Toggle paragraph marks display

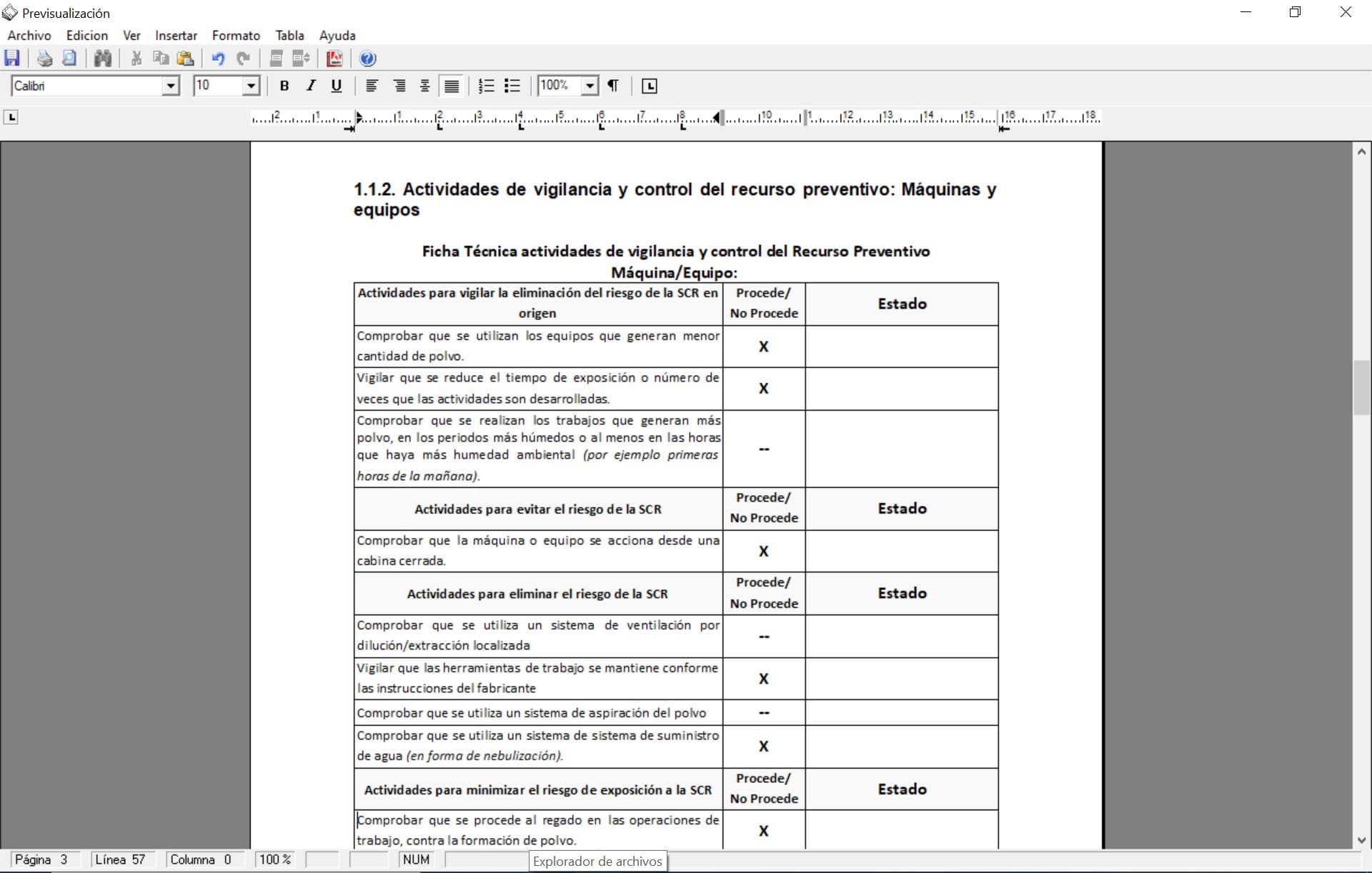(613, 86)
